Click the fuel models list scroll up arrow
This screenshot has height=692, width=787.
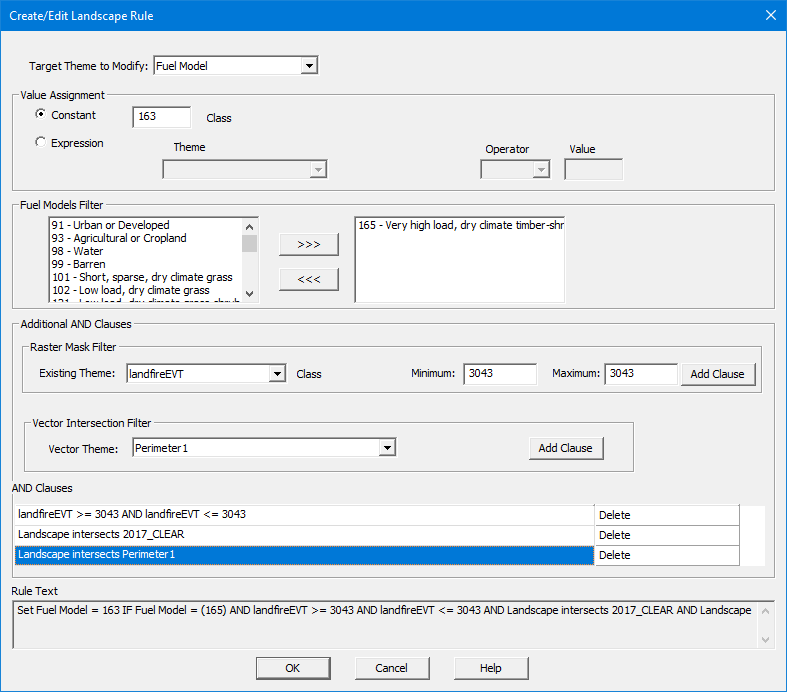pyautogui.click(x=249, y=227)
